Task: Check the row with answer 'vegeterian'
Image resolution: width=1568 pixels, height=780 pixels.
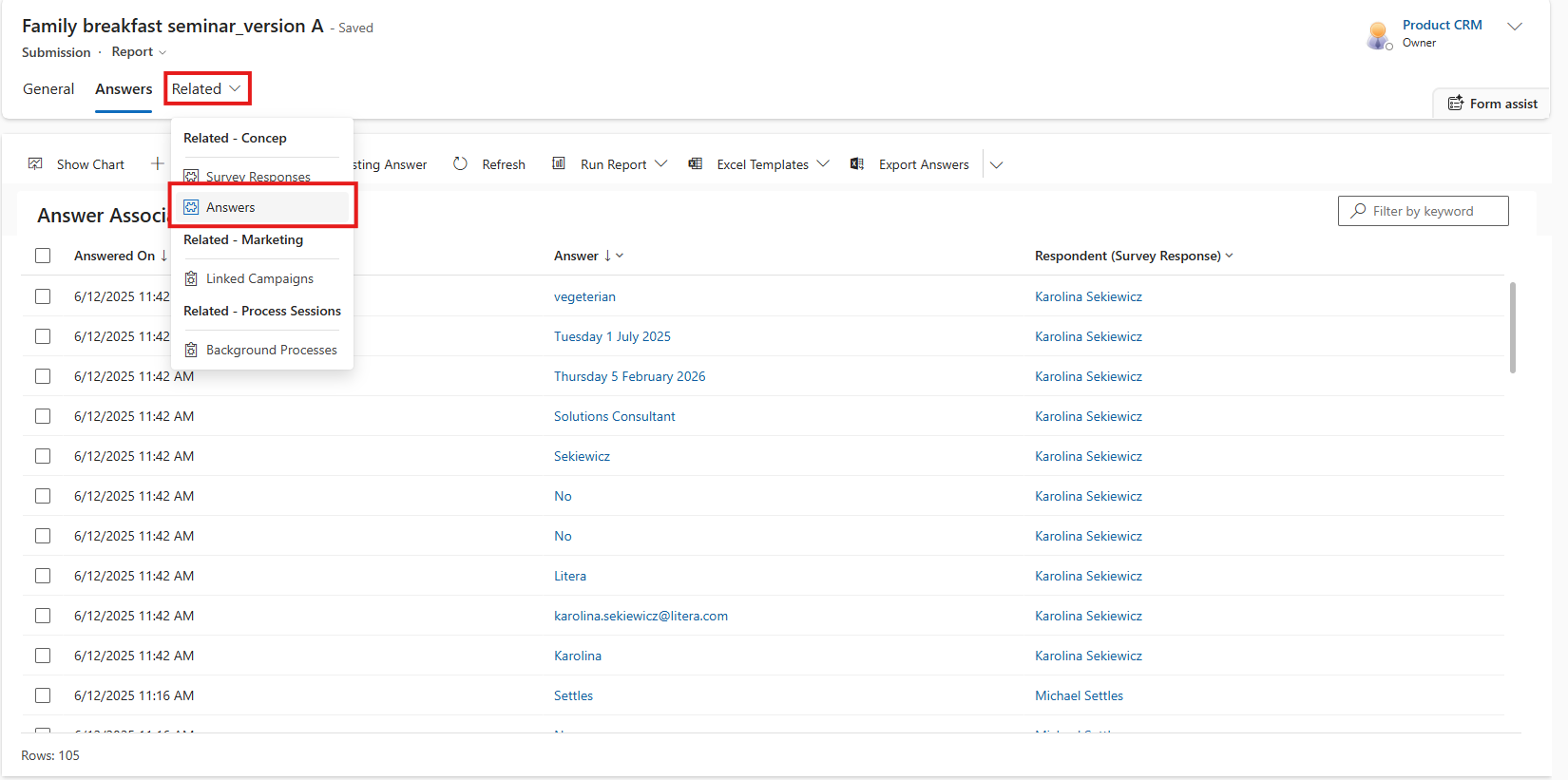Action: (43, 296)
